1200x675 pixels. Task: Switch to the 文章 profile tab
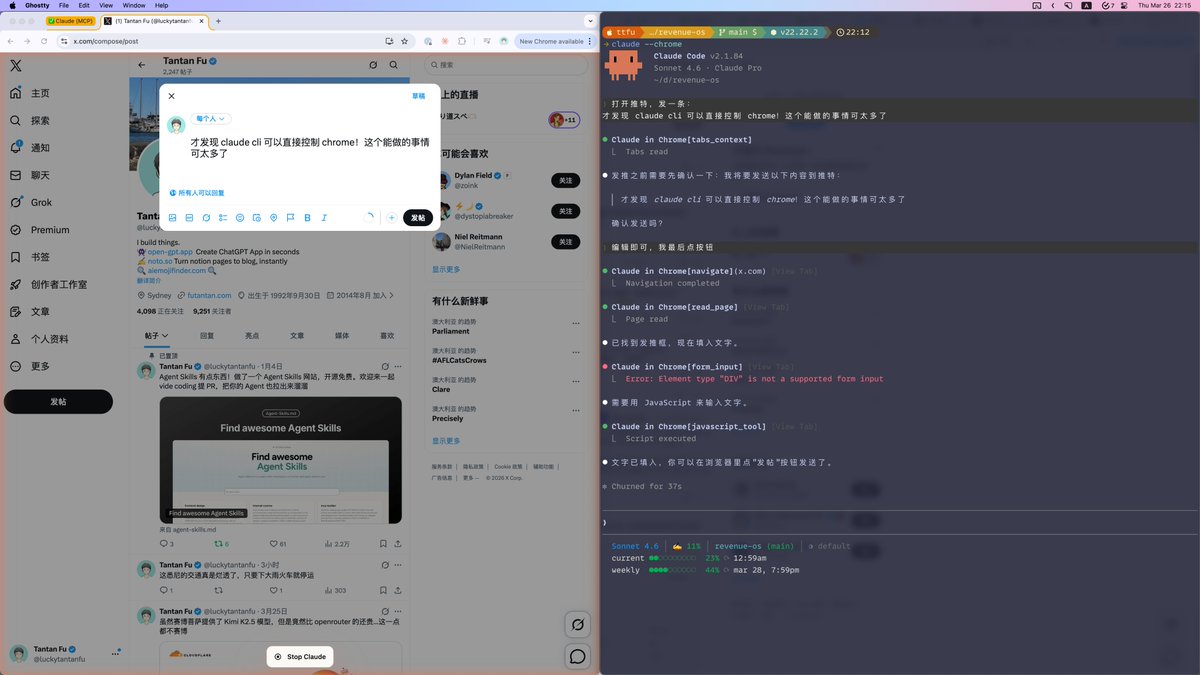(x=297, y=336)
